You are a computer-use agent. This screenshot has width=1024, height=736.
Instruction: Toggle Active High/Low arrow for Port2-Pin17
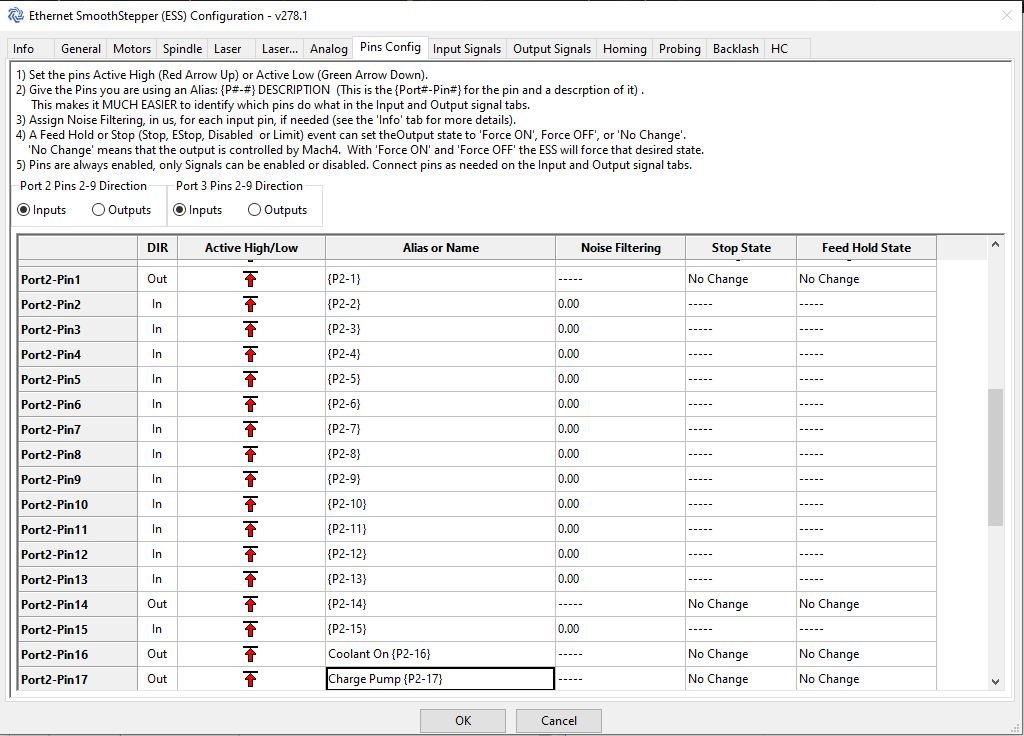[250, 679]
